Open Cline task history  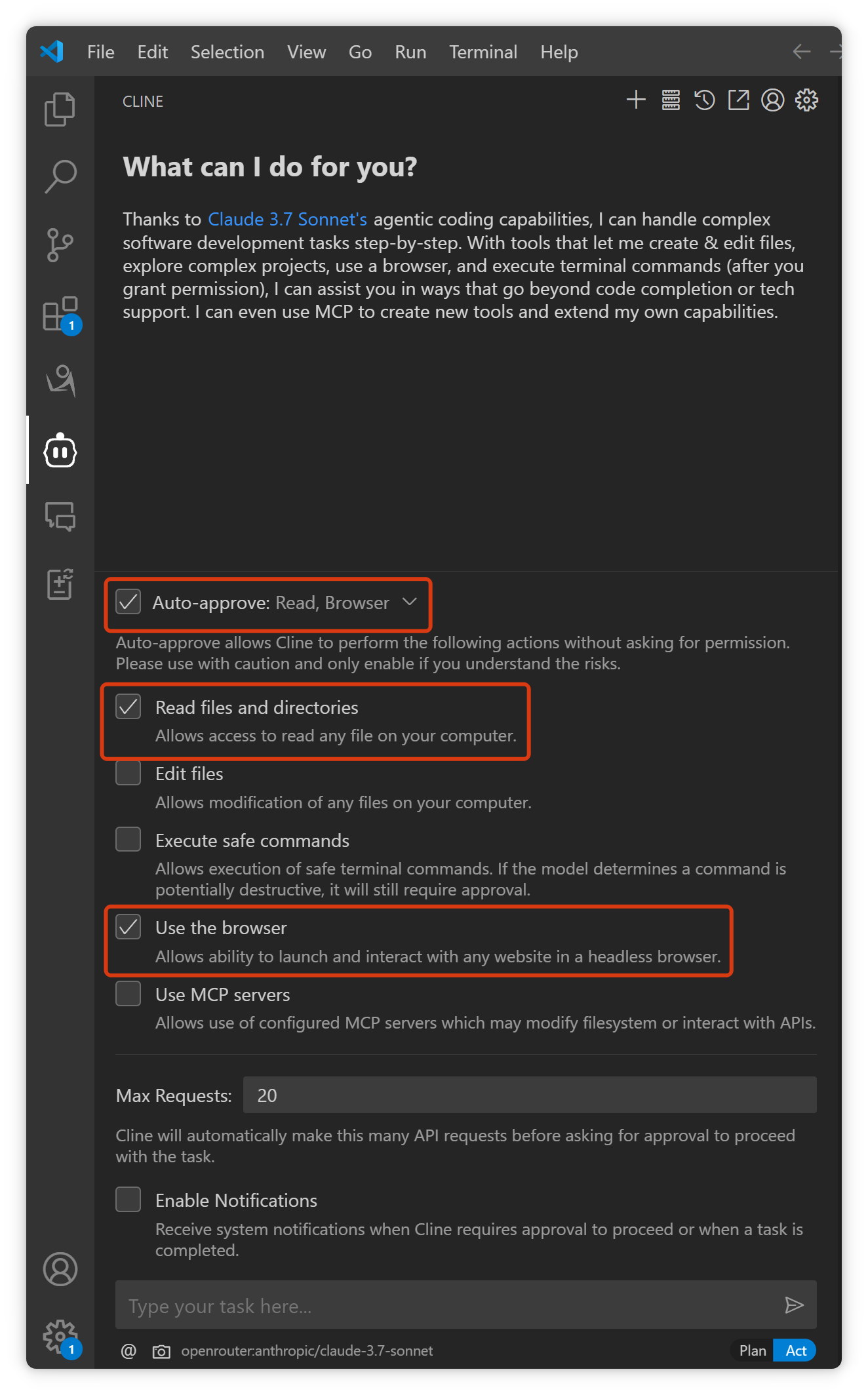tap(705, 100)
